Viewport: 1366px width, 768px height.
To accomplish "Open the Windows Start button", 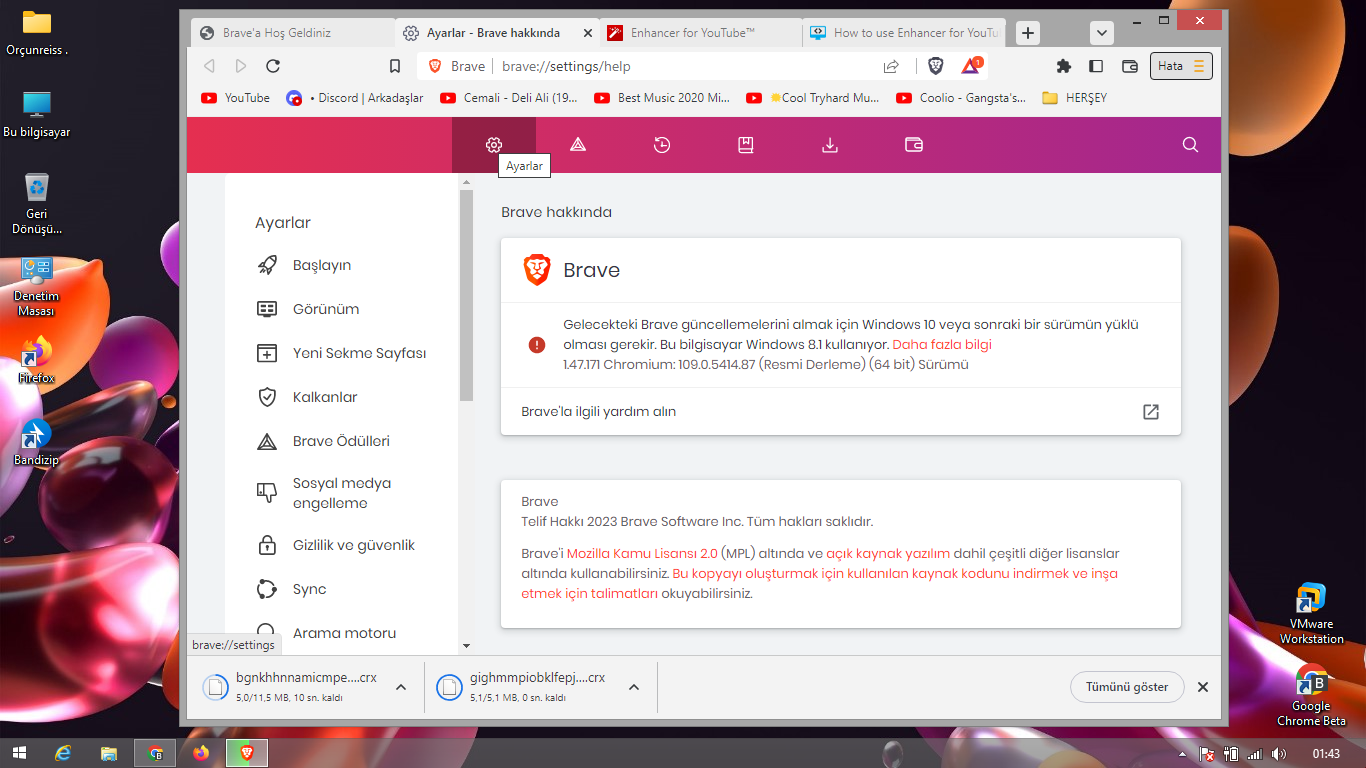I will click(19, 753).
